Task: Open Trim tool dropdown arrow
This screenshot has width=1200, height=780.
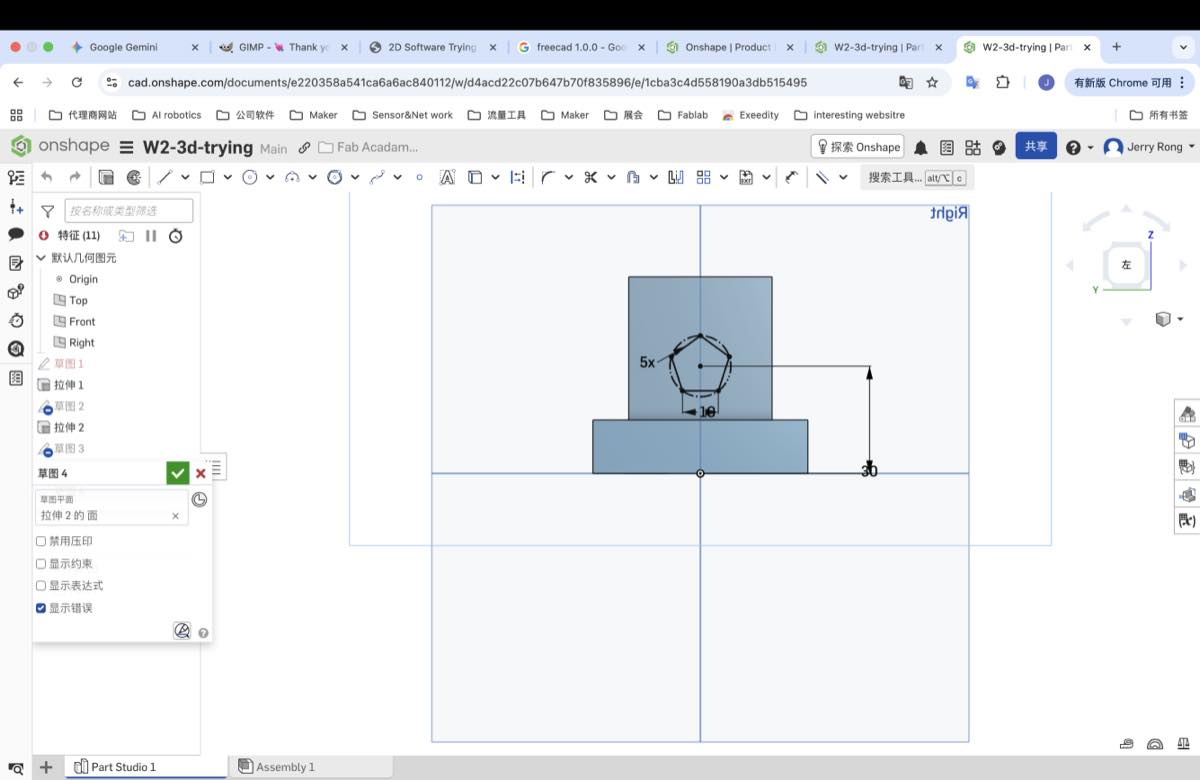Action: 610,177
